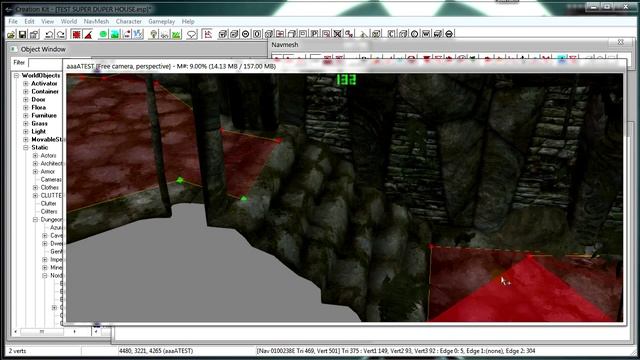Expand the Door category
The image size is (640, 360).
(x=26, y=100)
